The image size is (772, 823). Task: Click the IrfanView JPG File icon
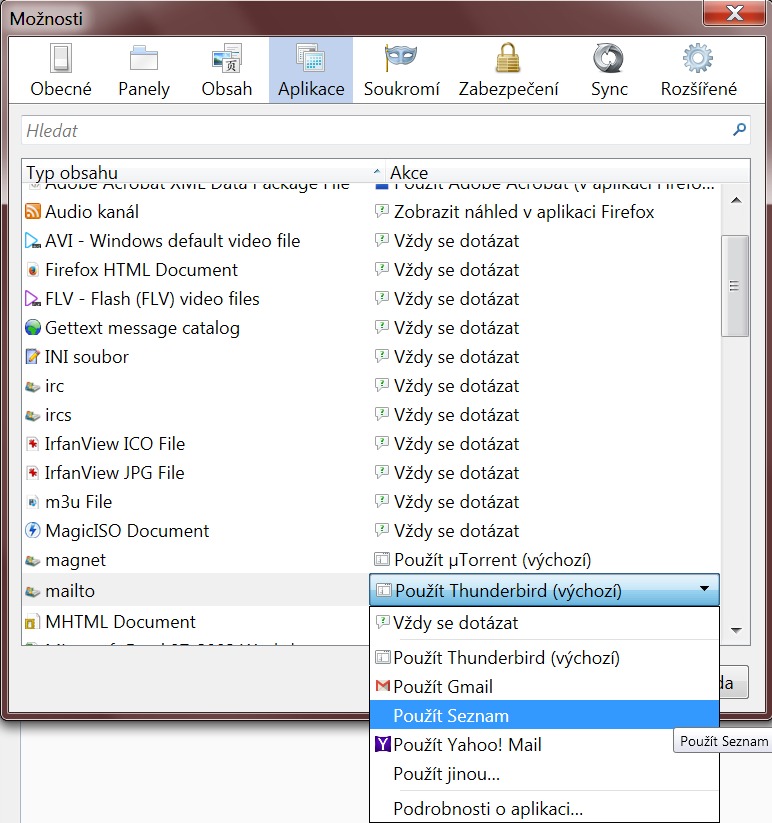[x=33, y=473]
